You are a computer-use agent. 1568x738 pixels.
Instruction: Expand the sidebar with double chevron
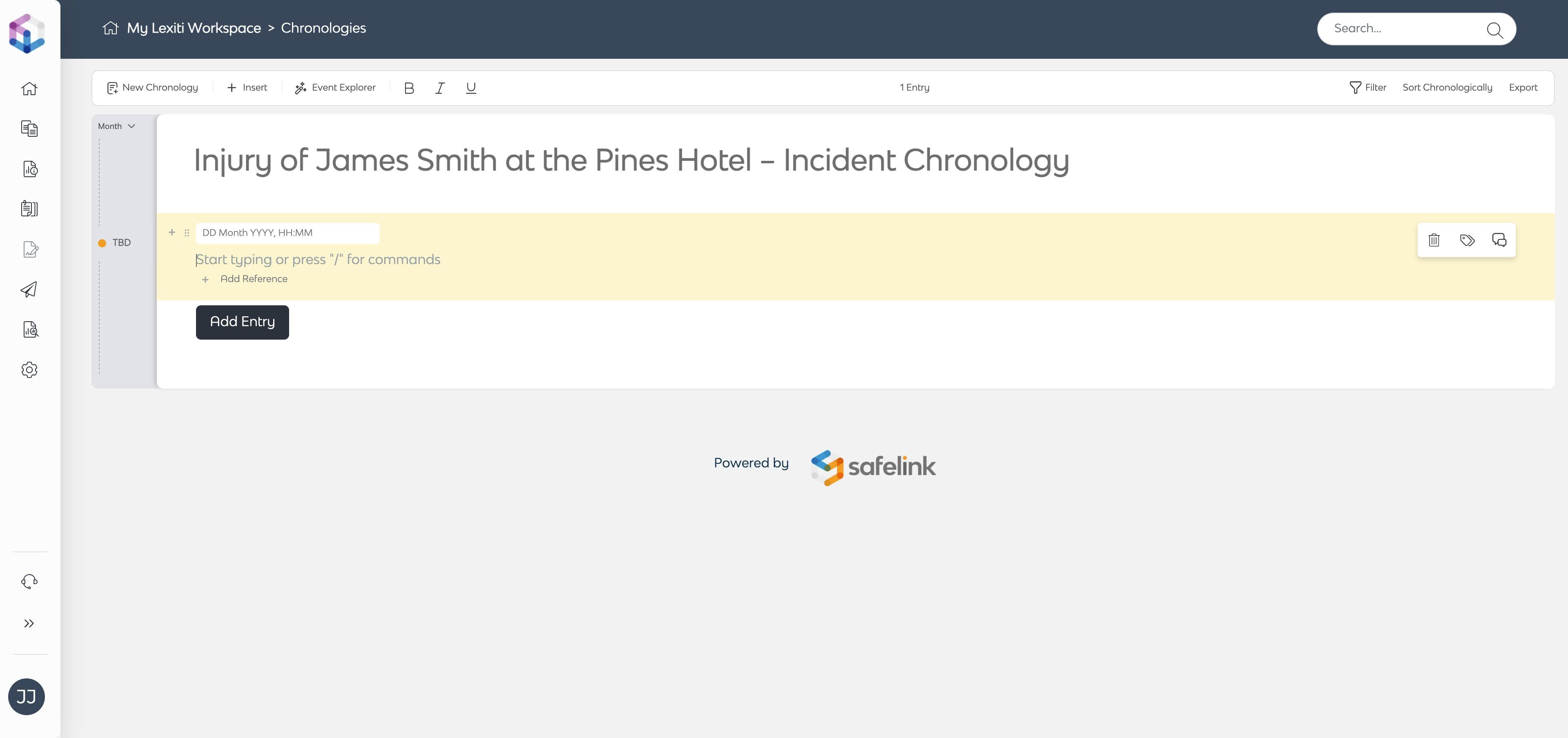point(29,624)
